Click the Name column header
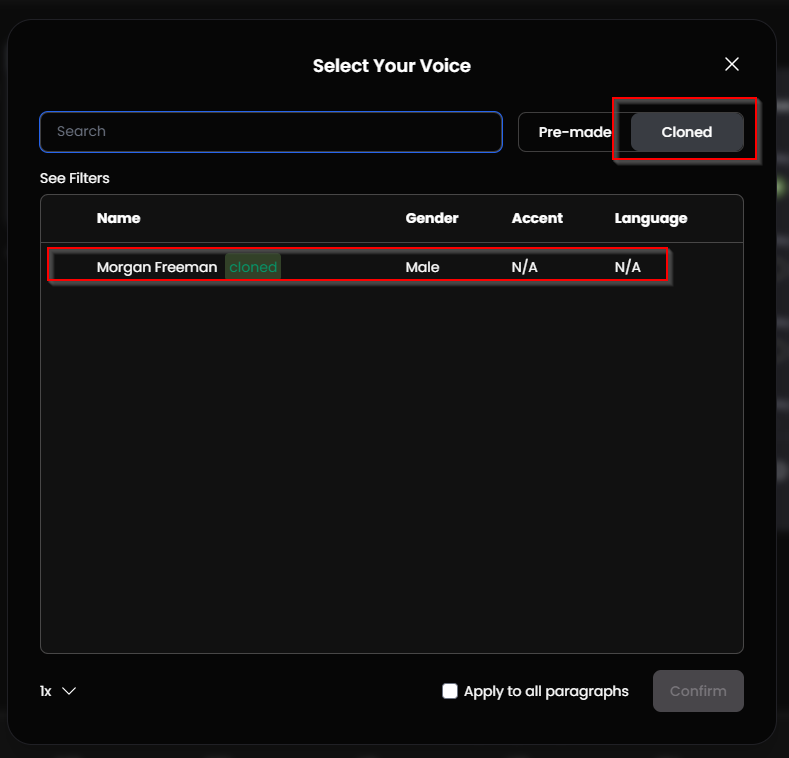The height and width of the screenshot is (758, 789). 118,218
